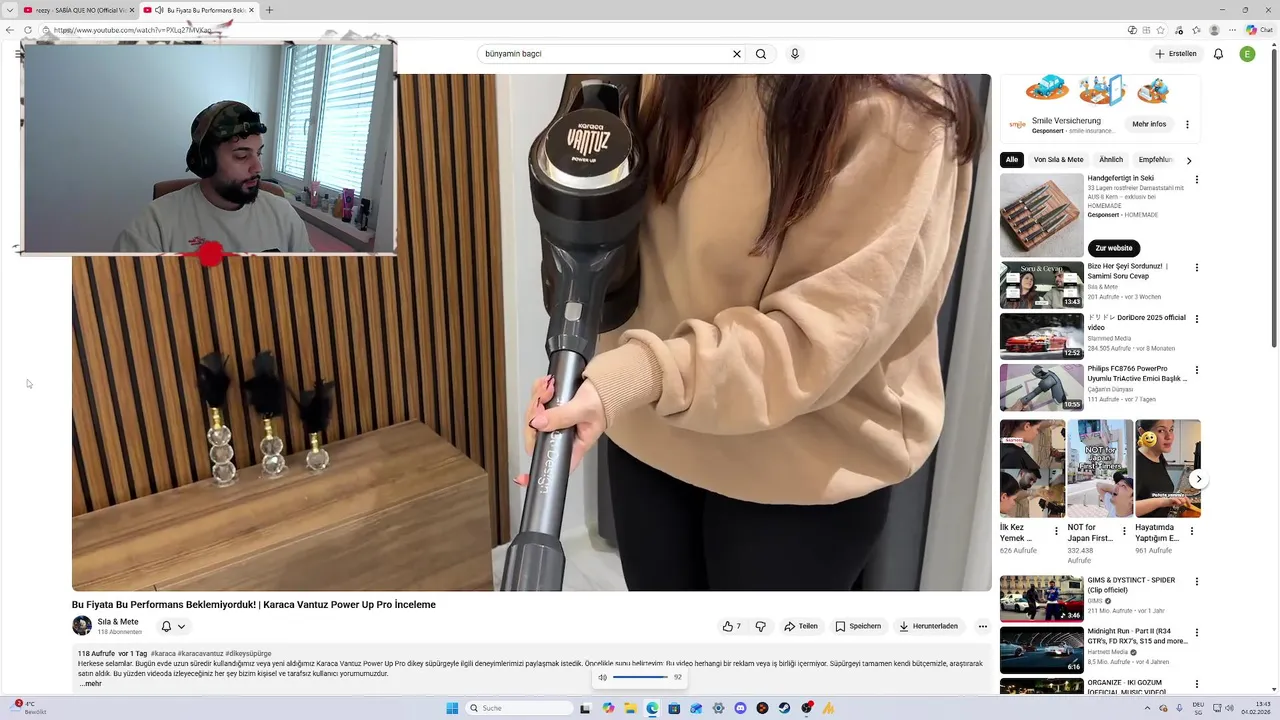This screenshot has height=720, width=1280.
Task: Open Copilot Chat in Edge toolbar
Action: pyautogui.click(x=1259, y=30)
